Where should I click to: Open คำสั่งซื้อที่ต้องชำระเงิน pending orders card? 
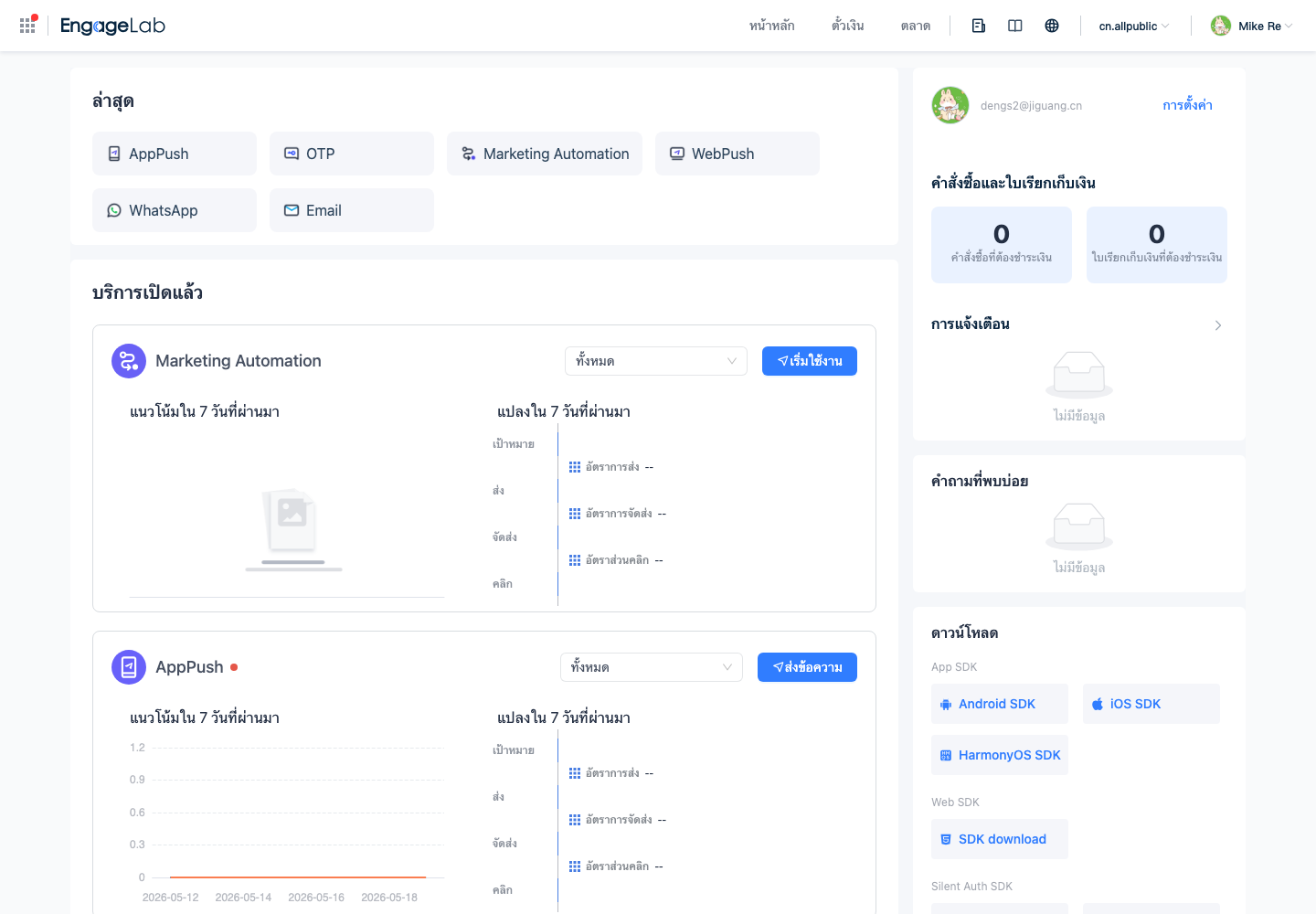pos(1002,245)
